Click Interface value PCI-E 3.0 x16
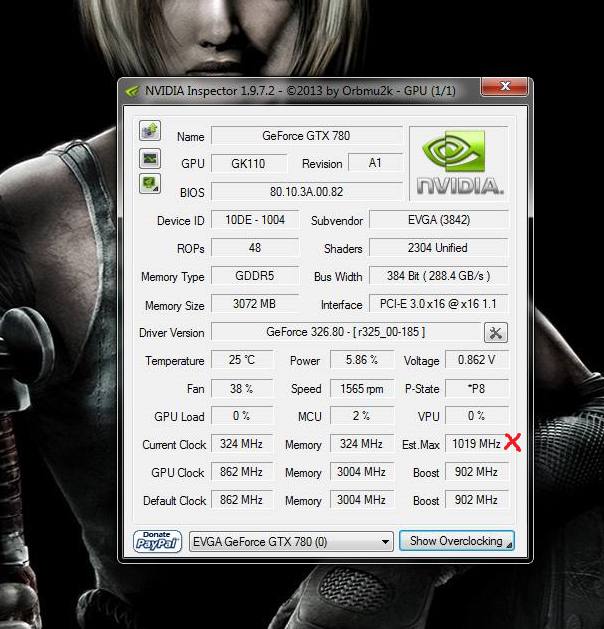 [x=439, y=304]
